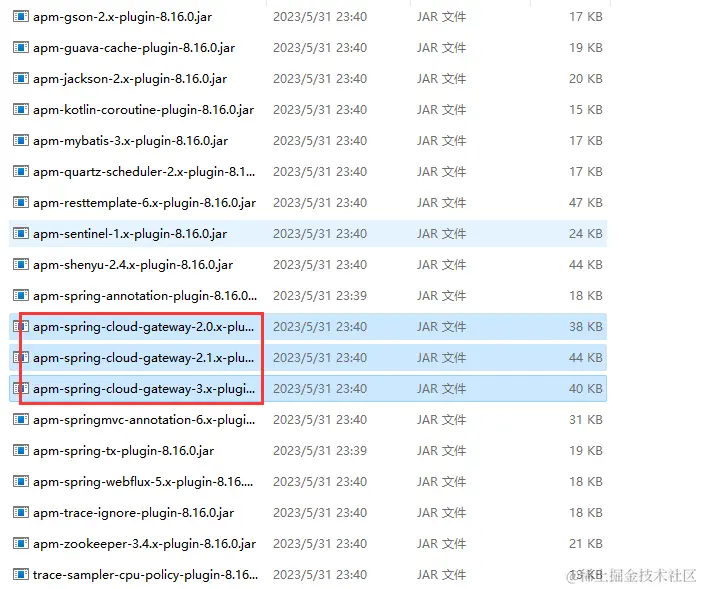Click the 47 KB size of apm-resttemplate file
This screenshot has width=702, height=589.
586,203
